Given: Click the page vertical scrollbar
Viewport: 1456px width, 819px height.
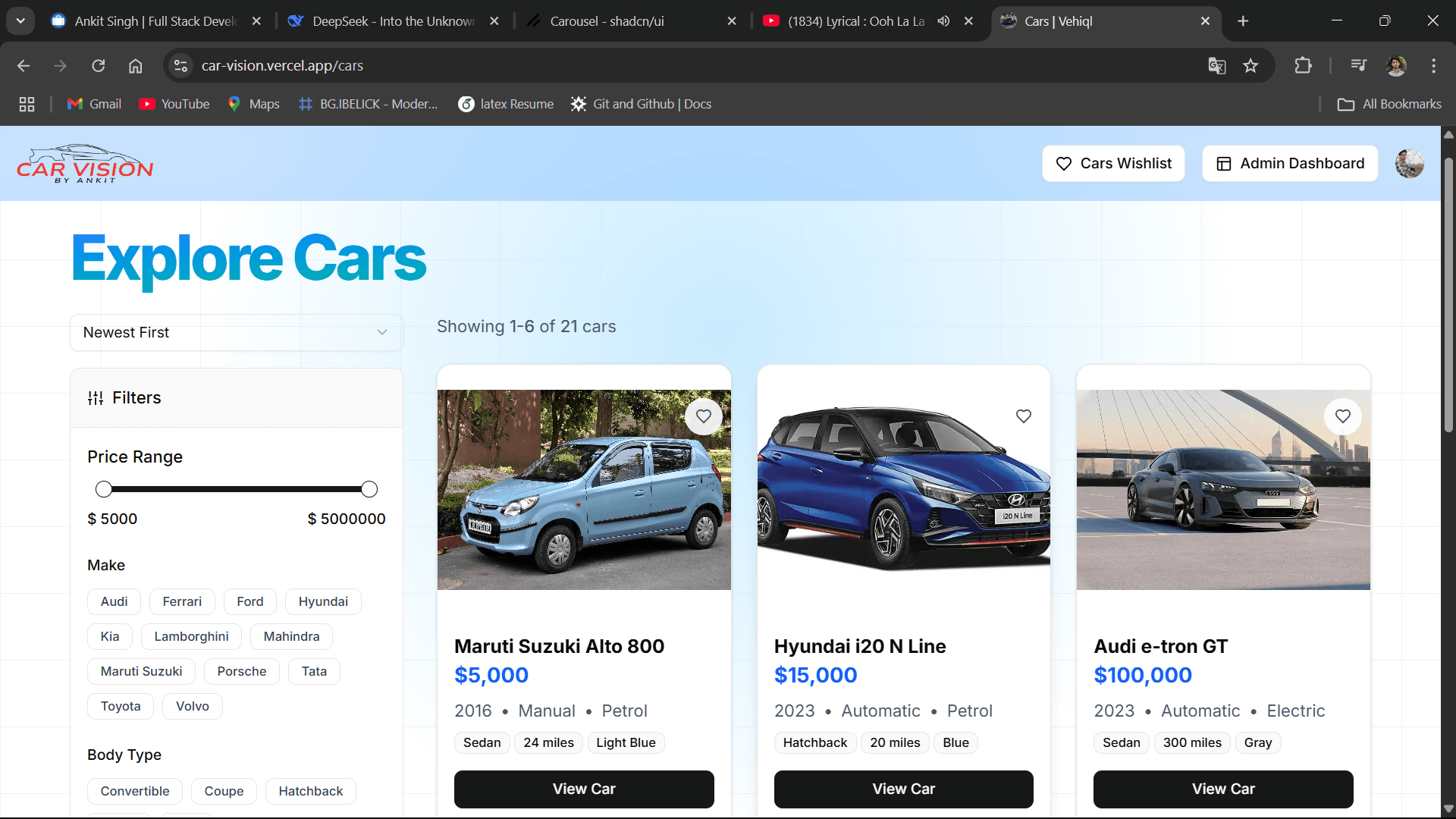Looking at the screenshot, I should click(1448, 296).
